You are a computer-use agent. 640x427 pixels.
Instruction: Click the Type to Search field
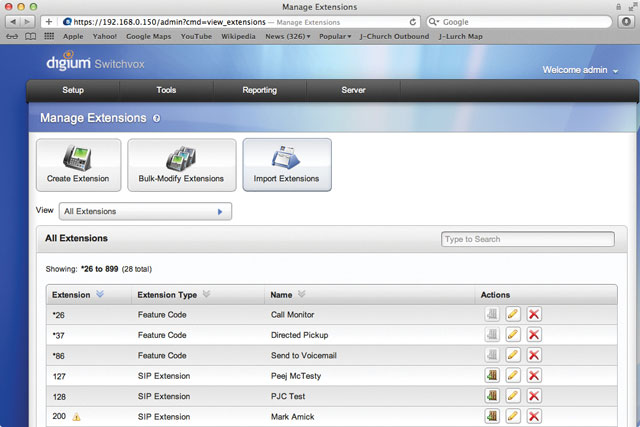[x=527, y=239]
